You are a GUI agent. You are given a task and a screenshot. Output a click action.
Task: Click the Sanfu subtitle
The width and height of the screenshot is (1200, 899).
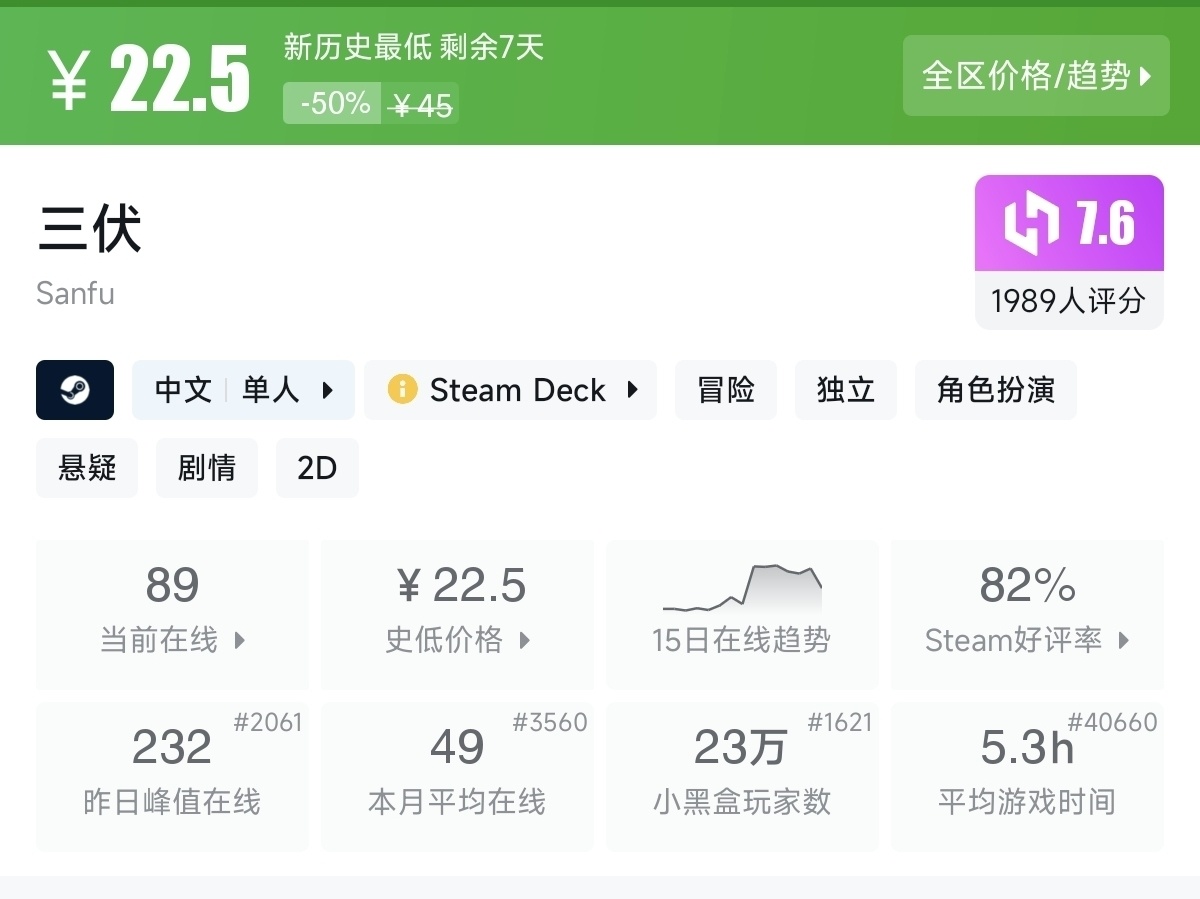click(75, 293)
